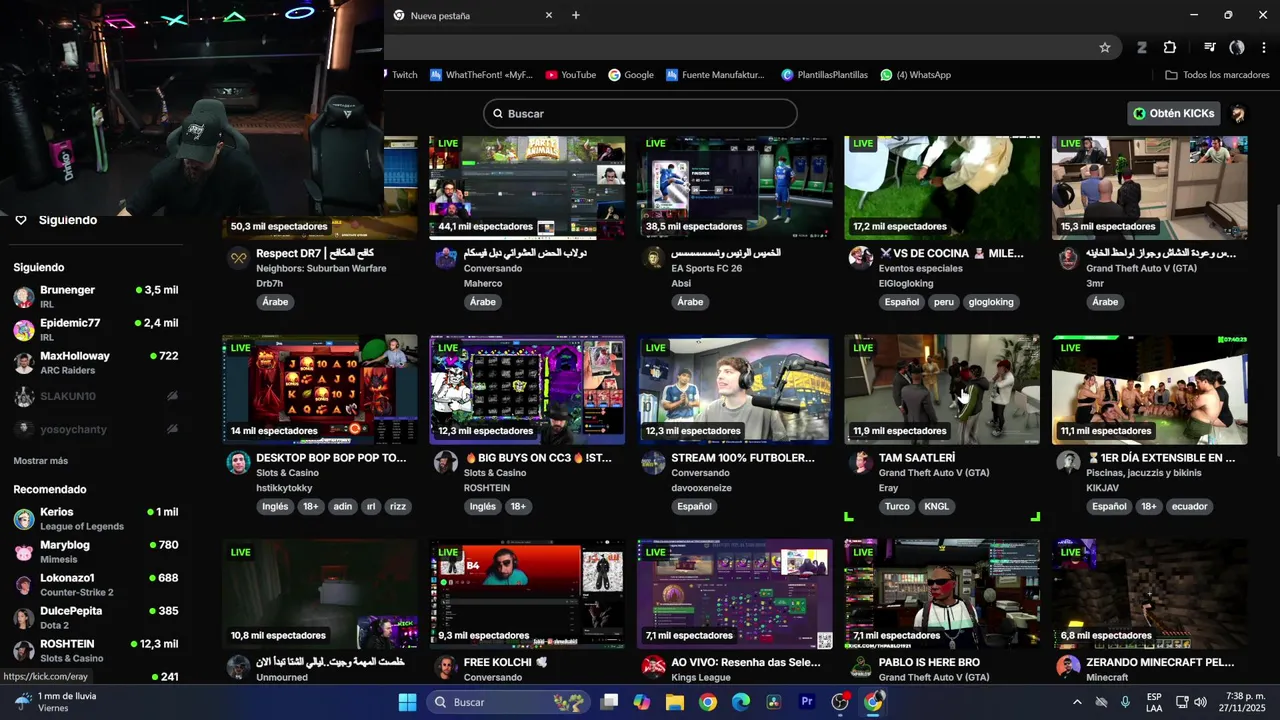The height and width of the screenshot is (720, 1280).
Task: Open the STREAM 100% FUTBOLER thumbnail
Action: coord(734,389)
